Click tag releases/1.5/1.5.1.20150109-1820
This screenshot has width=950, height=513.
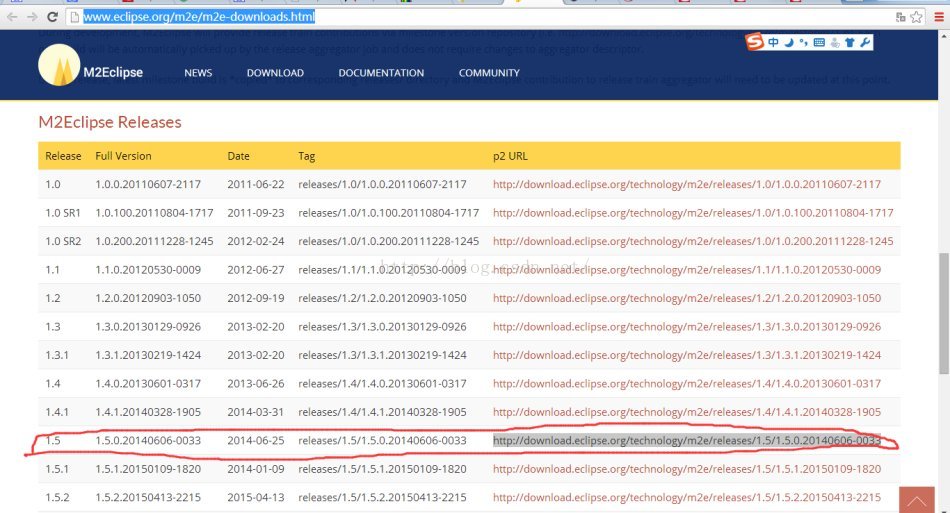coord(382,469)
